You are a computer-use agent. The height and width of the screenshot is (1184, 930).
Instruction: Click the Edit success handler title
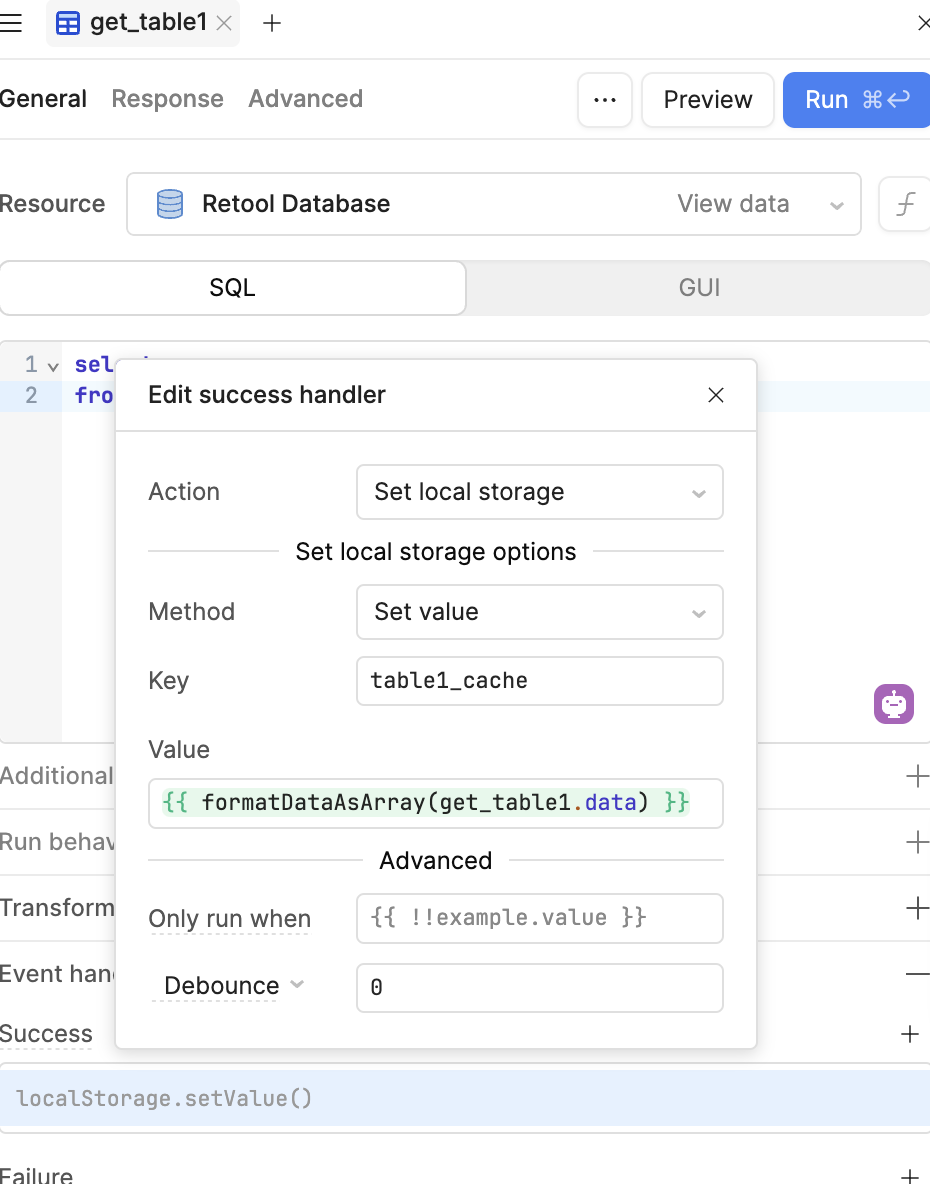pyautogui.click(x=266, y=395)
